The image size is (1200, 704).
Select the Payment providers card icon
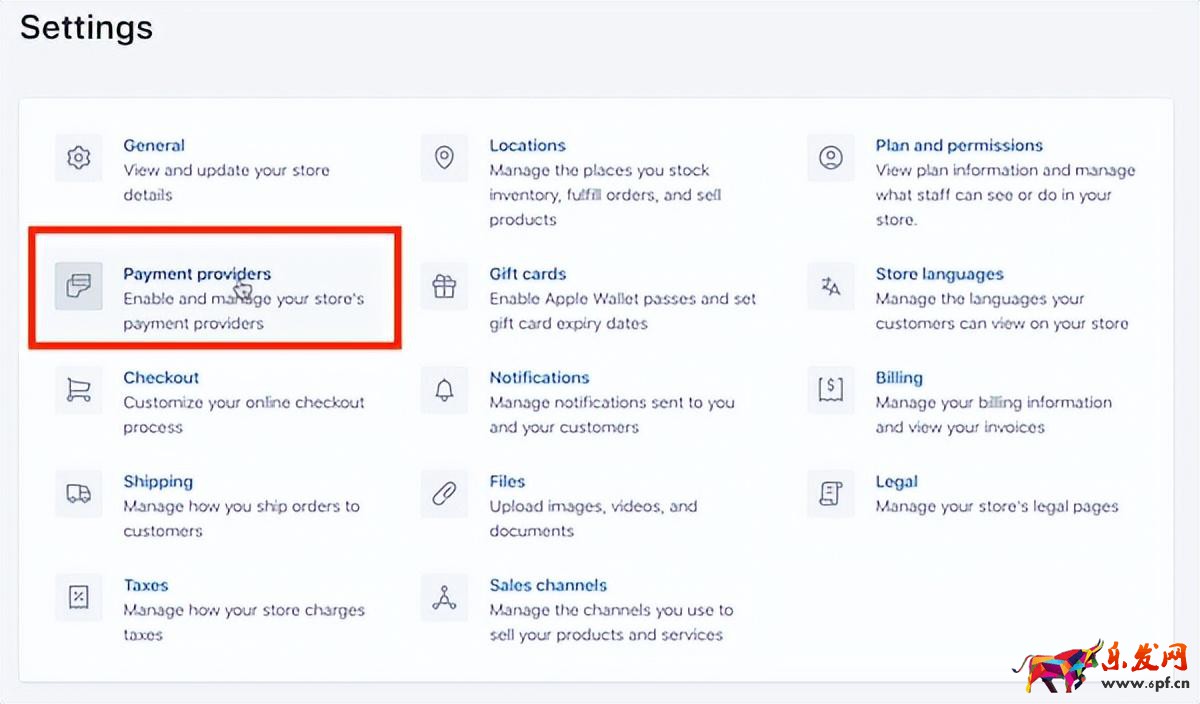click(79, 286)
